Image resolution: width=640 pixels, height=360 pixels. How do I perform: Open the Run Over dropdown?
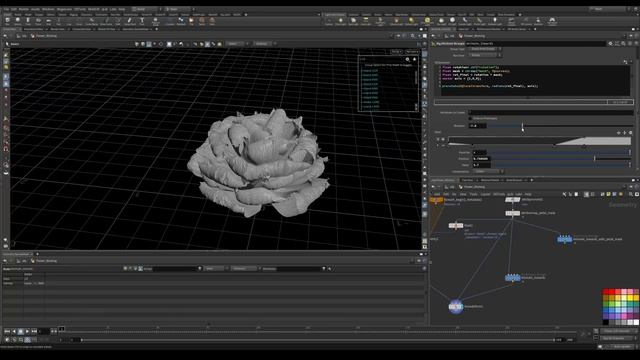pyautogui.click(x=485, y=55)
